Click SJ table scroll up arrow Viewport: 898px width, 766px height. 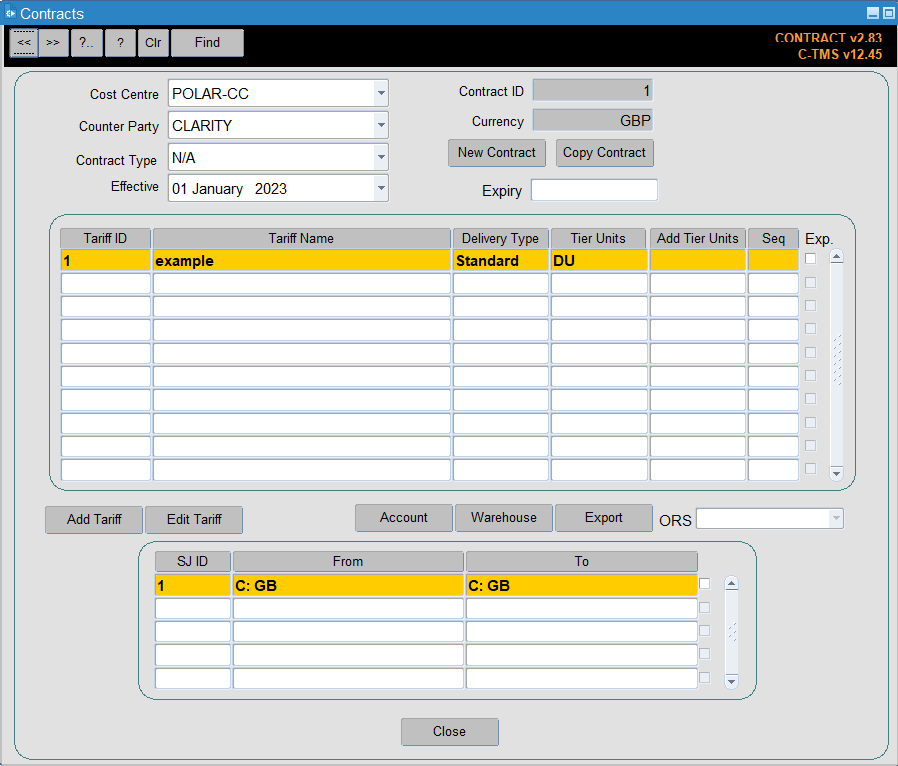coord(731,584)
